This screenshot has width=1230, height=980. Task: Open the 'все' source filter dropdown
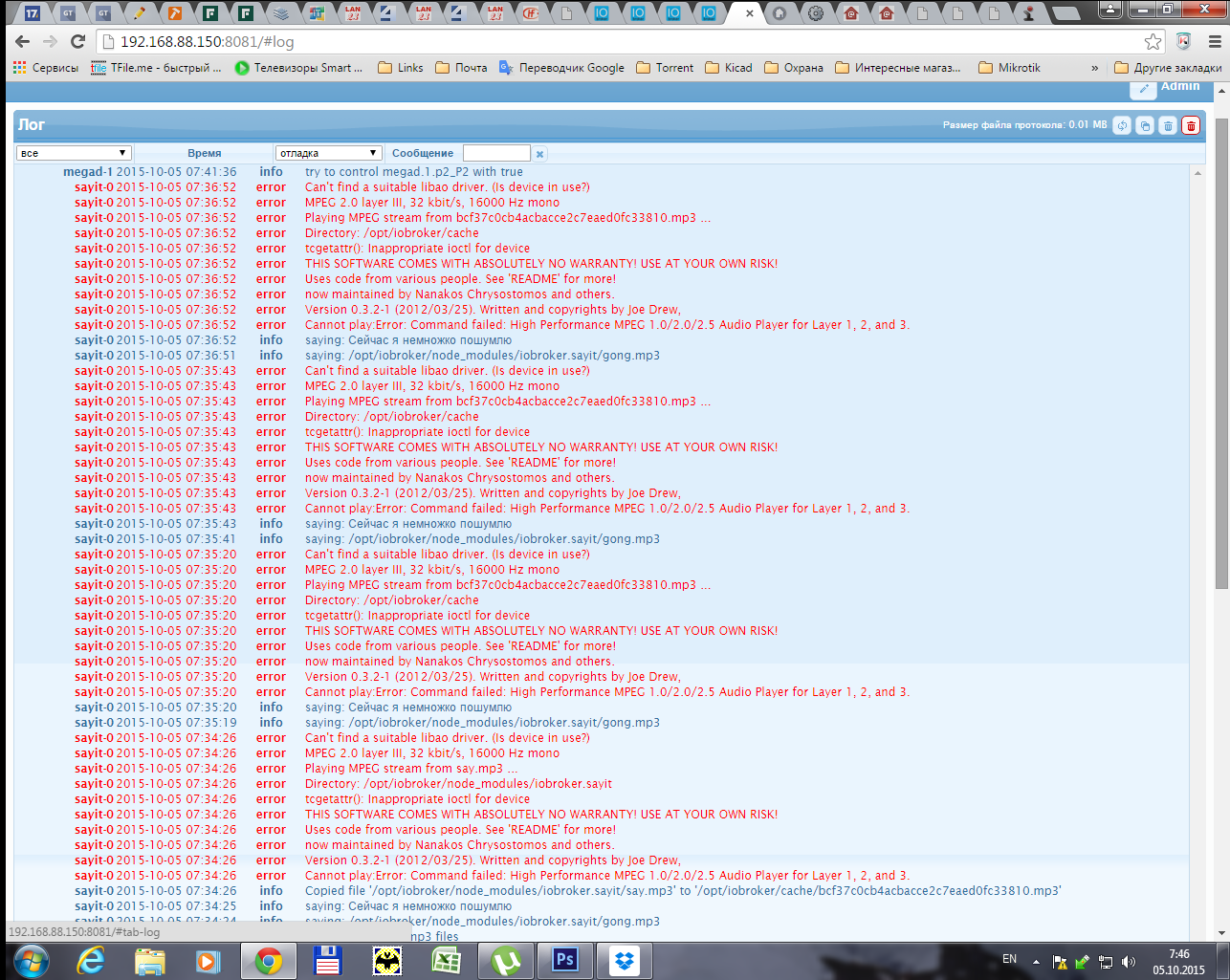point(74,153)
